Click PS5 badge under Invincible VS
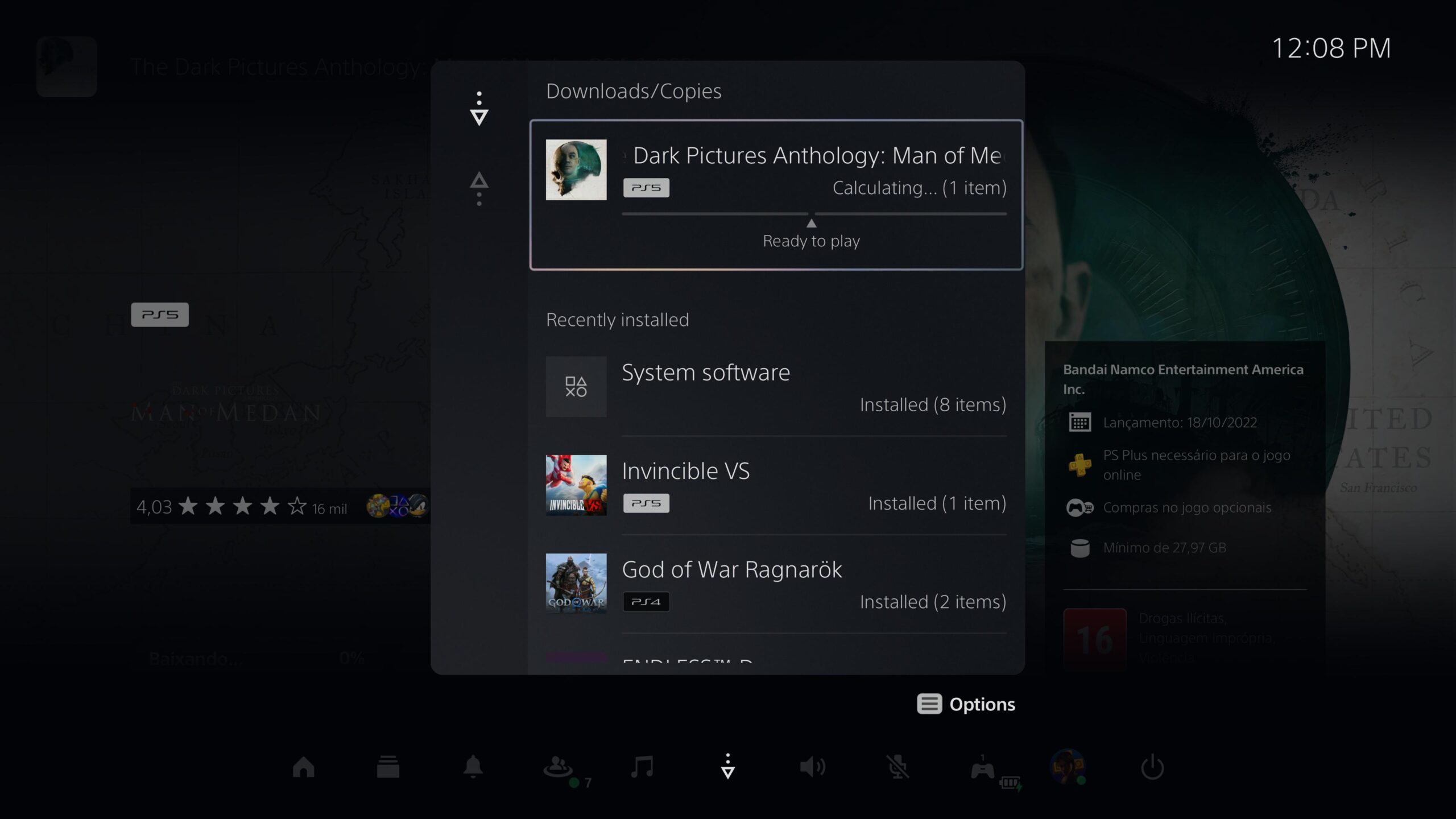Screen dimensions: 1456x819 646,503
